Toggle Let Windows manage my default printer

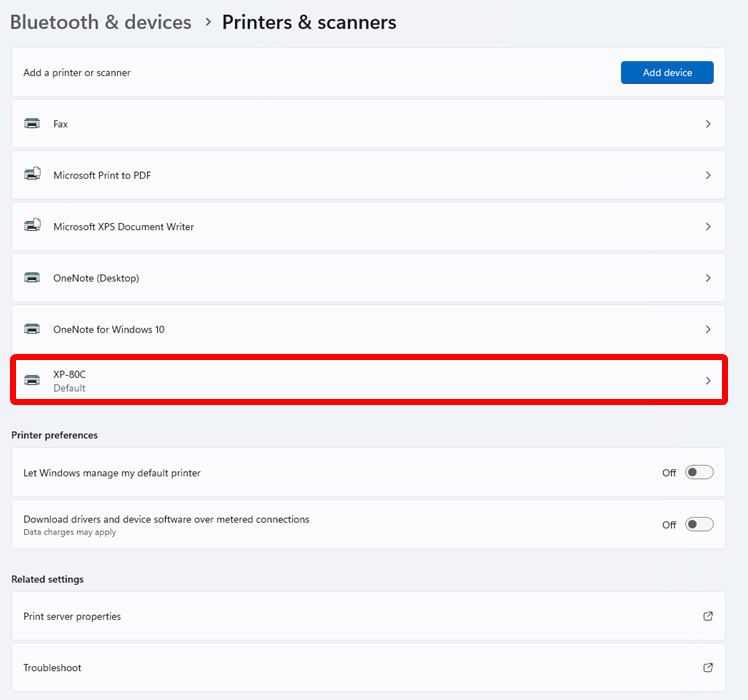pos(699,472)
